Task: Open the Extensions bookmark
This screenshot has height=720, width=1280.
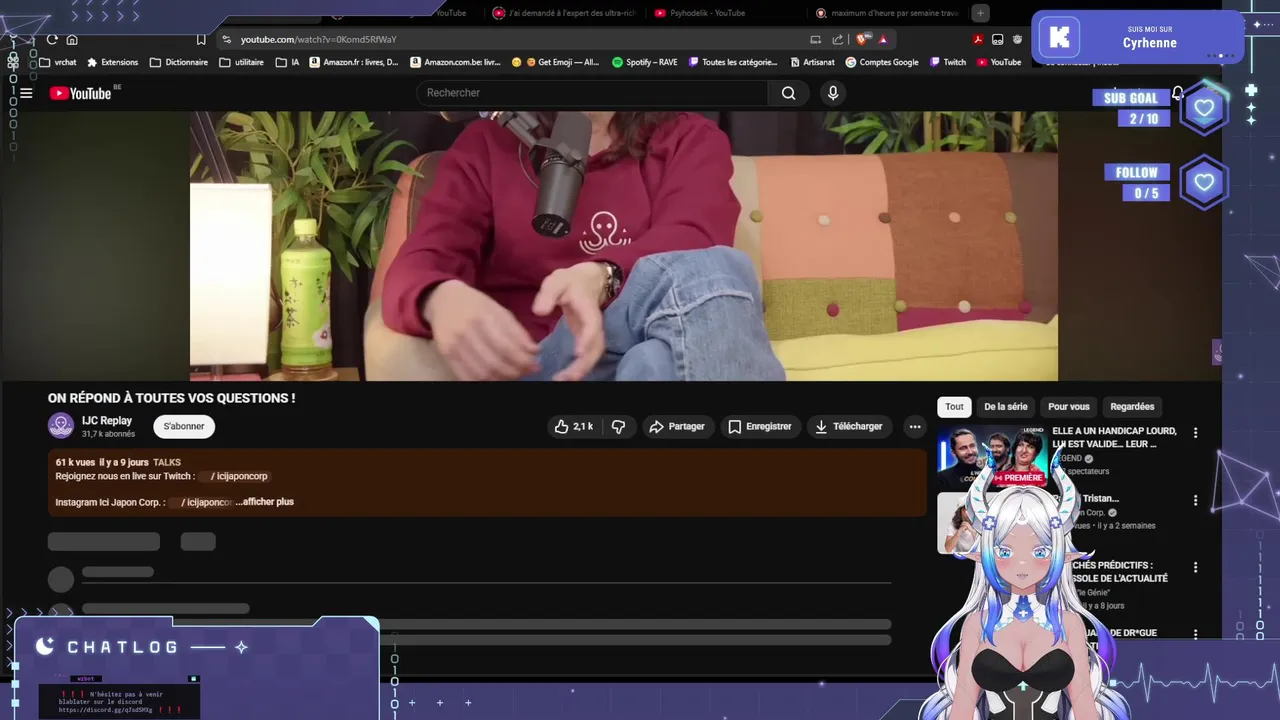Action: (x=112, y=62)
